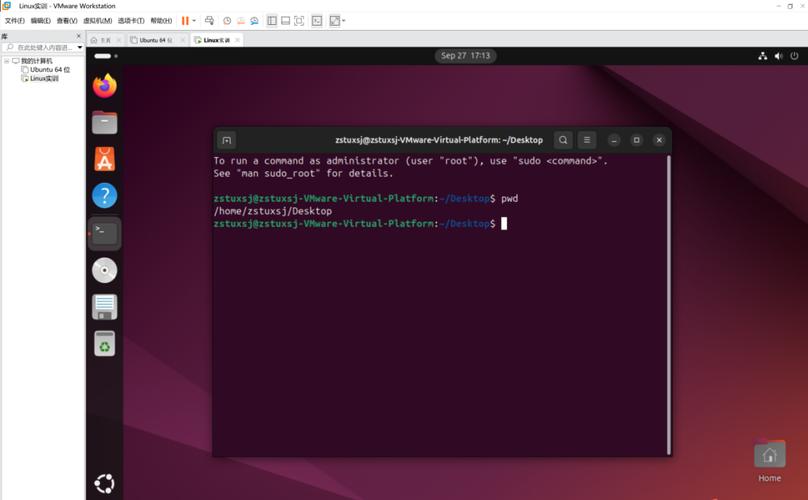Click the VMware pause virtual machine button

(x=185, y=21)
